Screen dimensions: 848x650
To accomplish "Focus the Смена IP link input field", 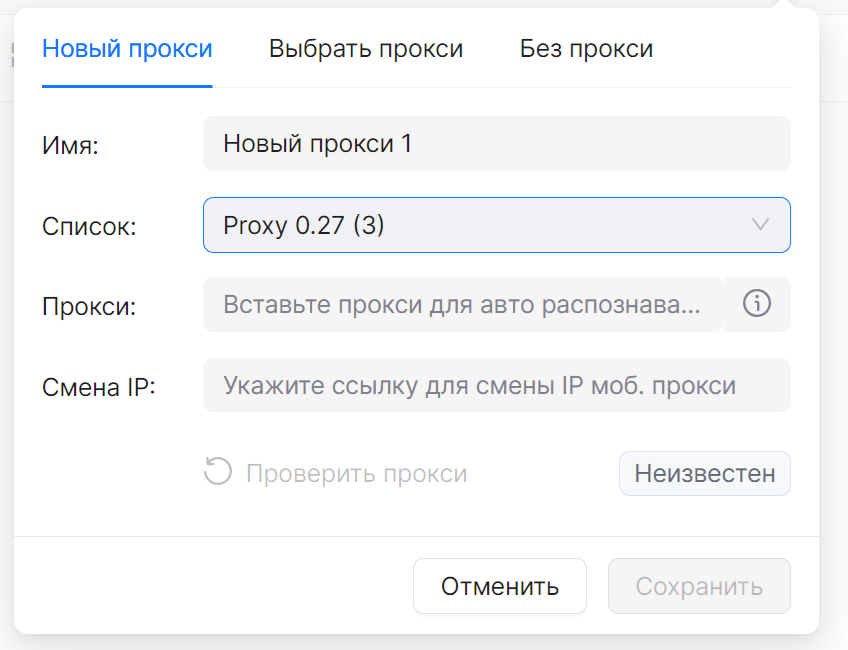I will point(496,385).
